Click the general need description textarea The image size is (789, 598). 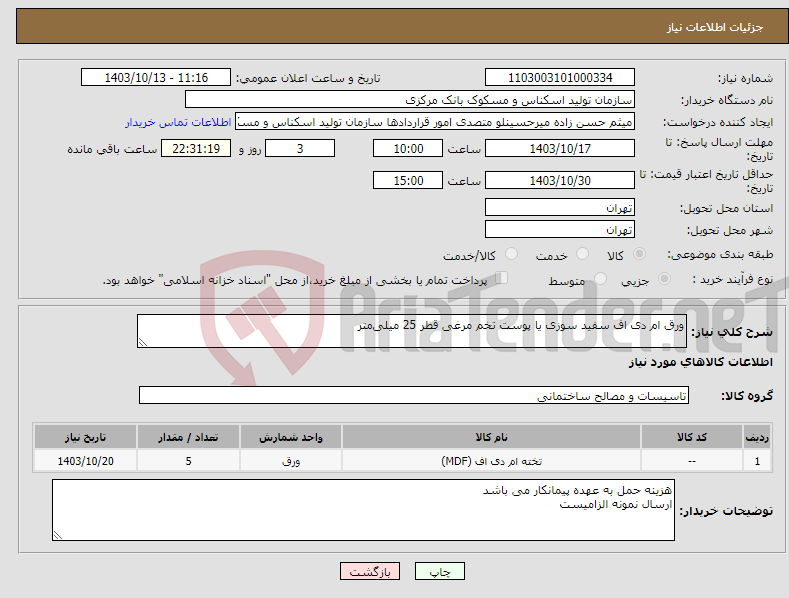[x=412, y=331]
